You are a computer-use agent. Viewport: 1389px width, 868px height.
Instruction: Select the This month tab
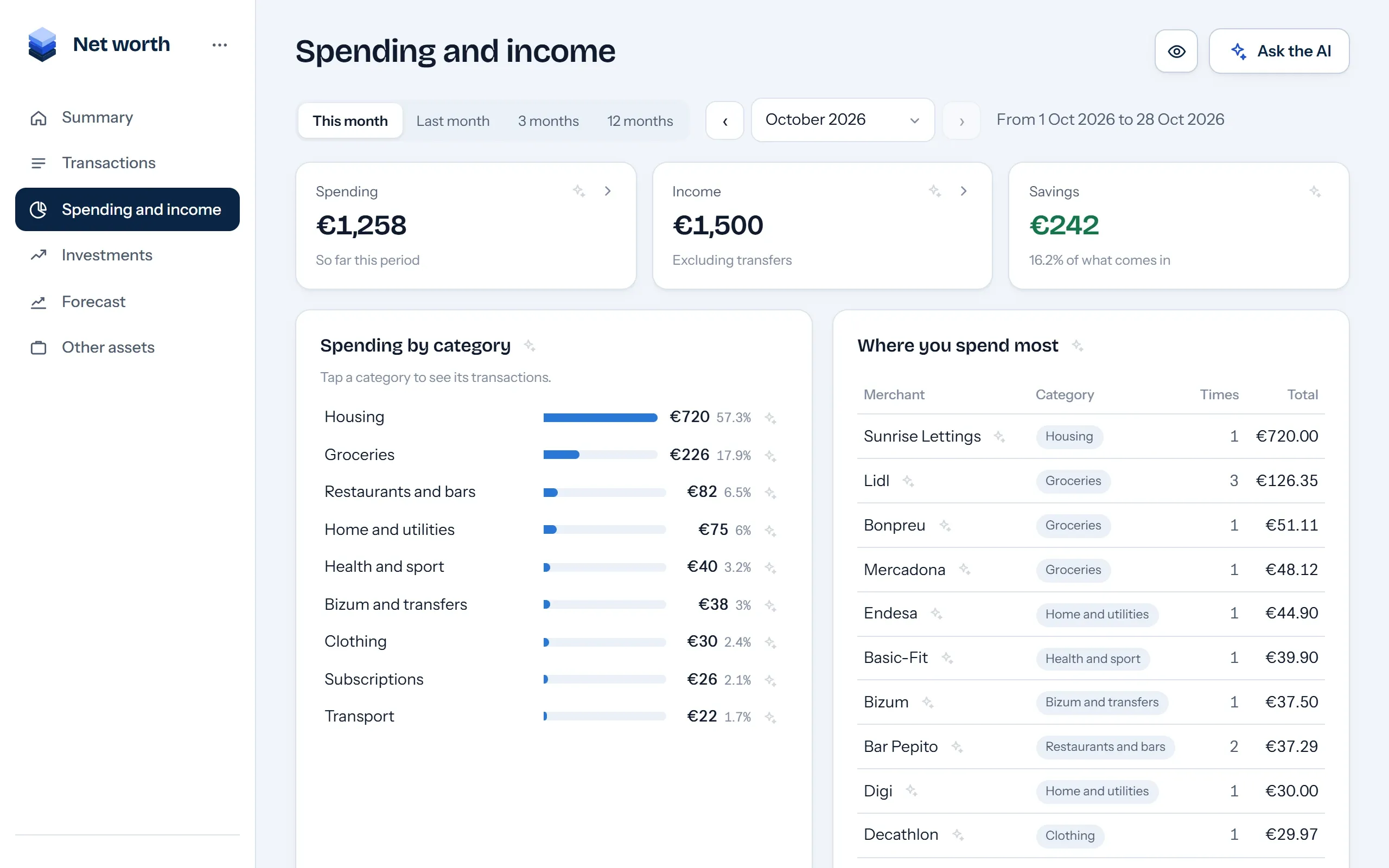[x=350, y=120]
